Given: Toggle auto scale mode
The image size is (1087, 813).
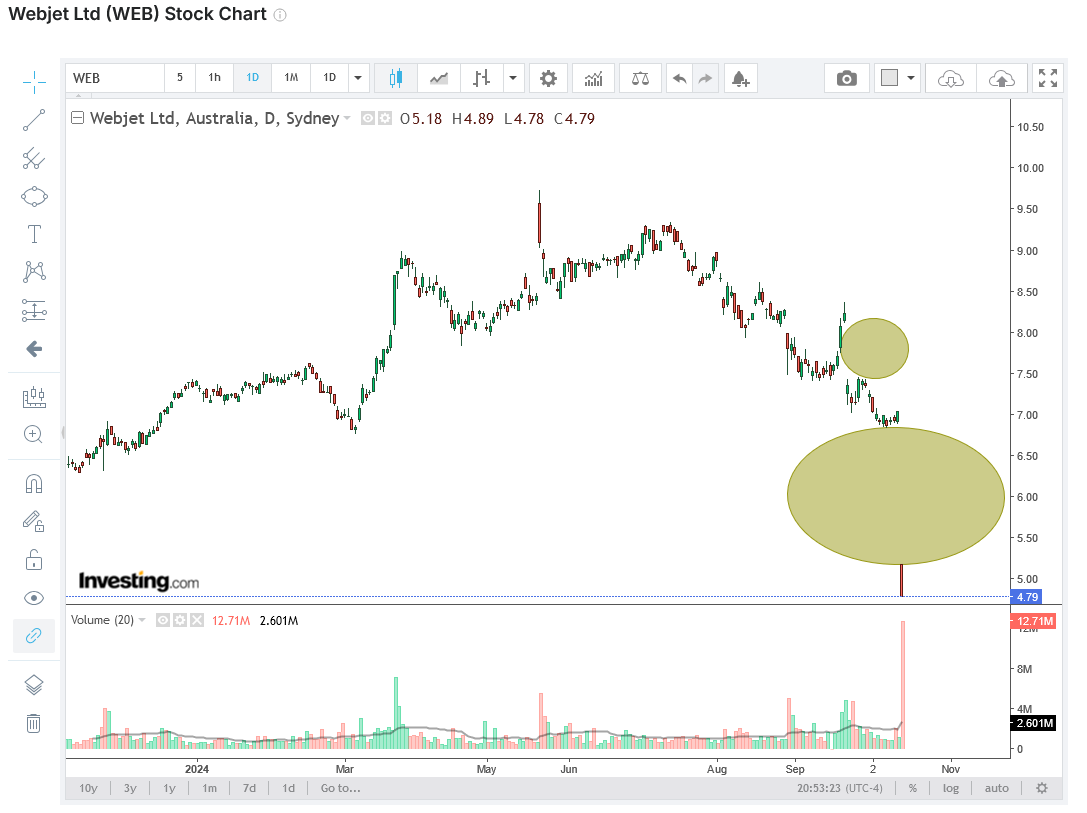Looking at the screenshot, I should (x=997, y=788).
